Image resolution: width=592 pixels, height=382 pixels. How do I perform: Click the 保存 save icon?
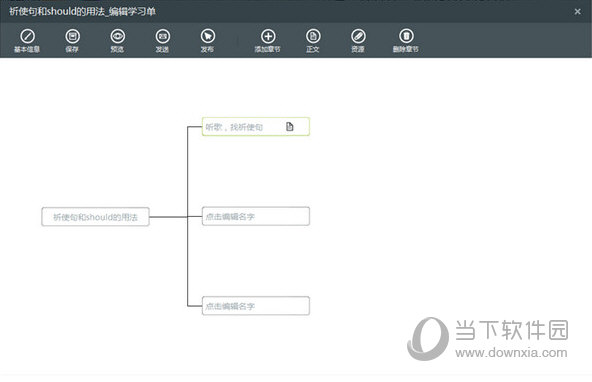72,36
